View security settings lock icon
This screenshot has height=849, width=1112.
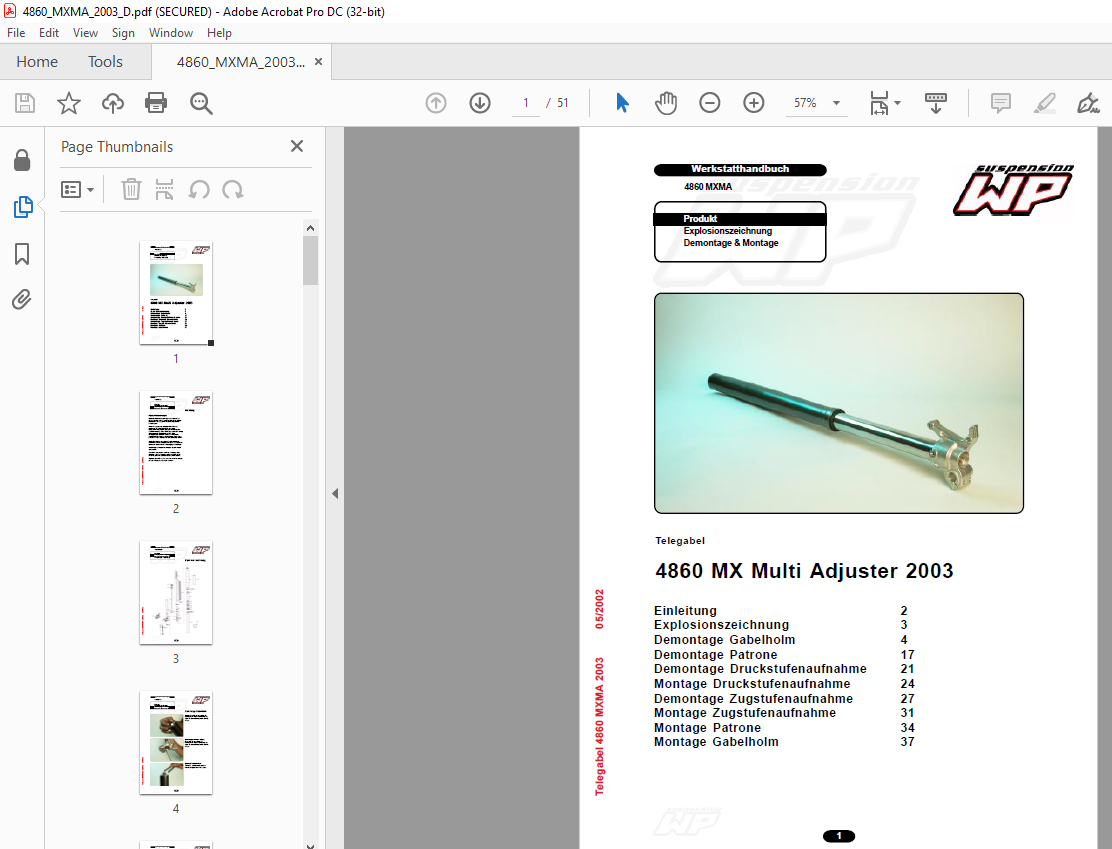click(x=22, y=160)
